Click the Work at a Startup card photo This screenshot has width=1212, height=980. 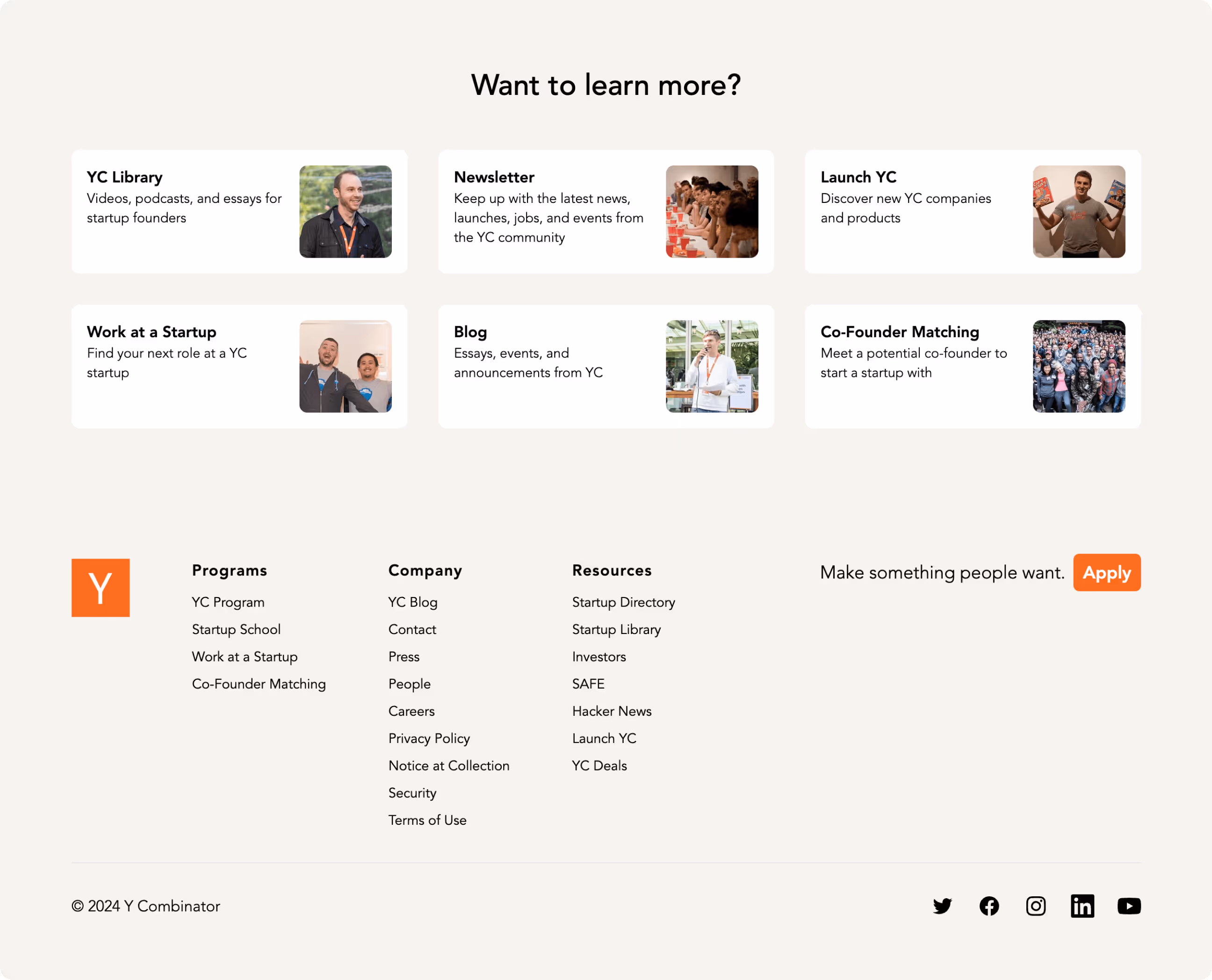tap(346, 367)
